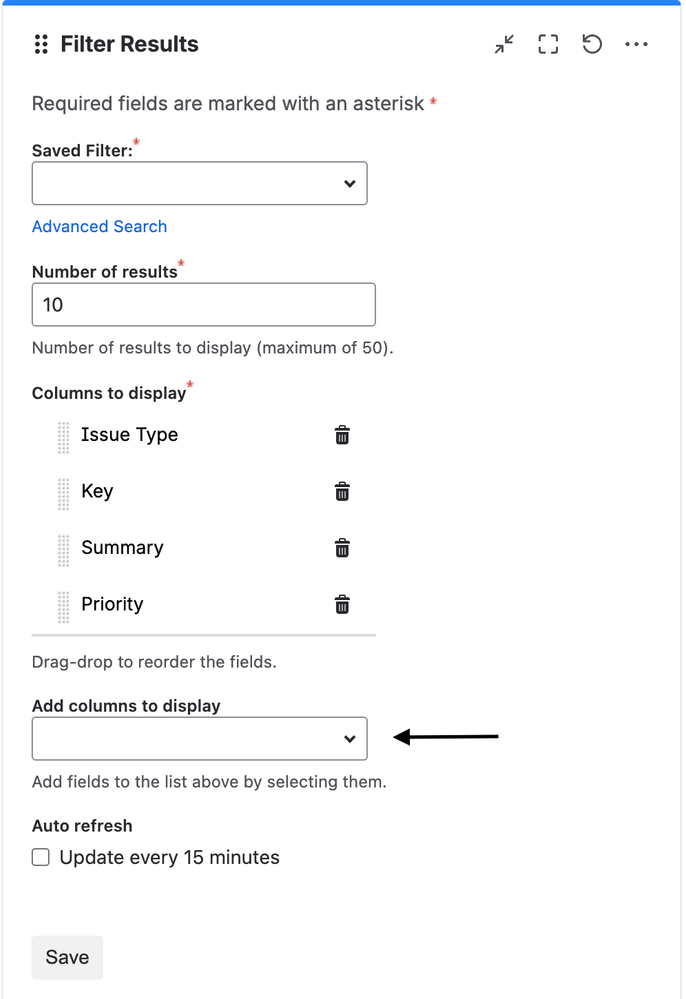The image size is (686, 999).
Task: Remove the Priority column
Action: pos(342,604)
